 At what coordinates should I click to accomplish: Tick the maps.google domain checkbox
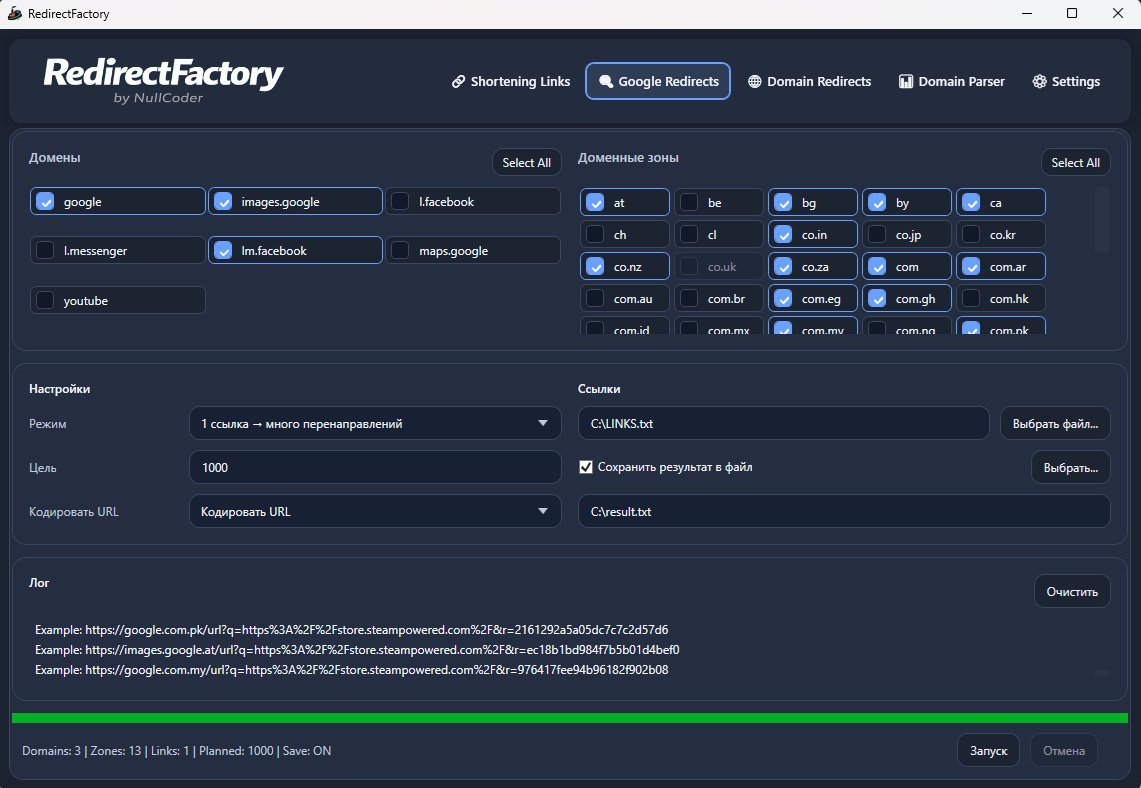pos(400,251)
